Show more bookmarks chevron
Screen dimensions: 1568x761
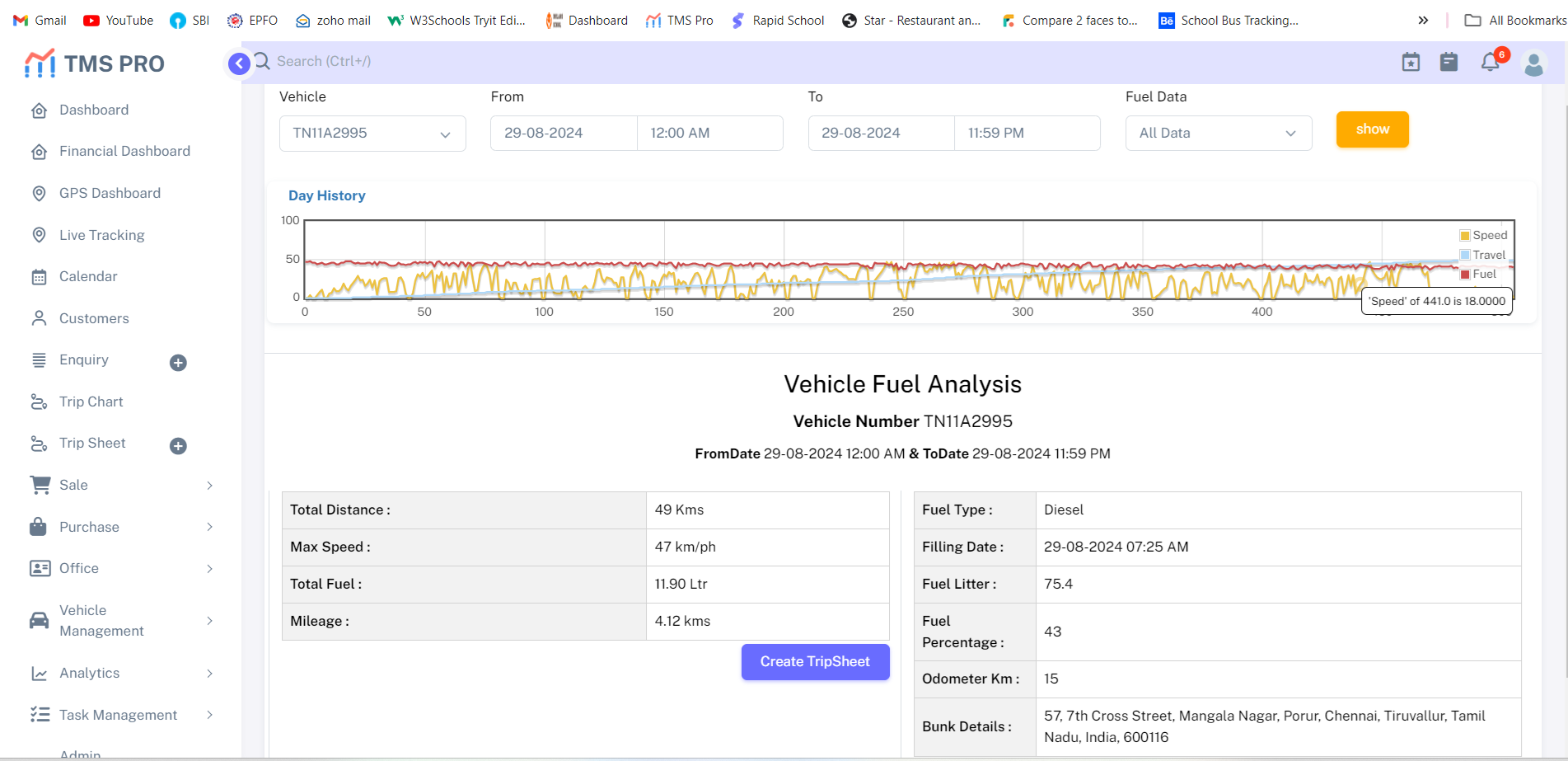click(x=1423, y=20)
